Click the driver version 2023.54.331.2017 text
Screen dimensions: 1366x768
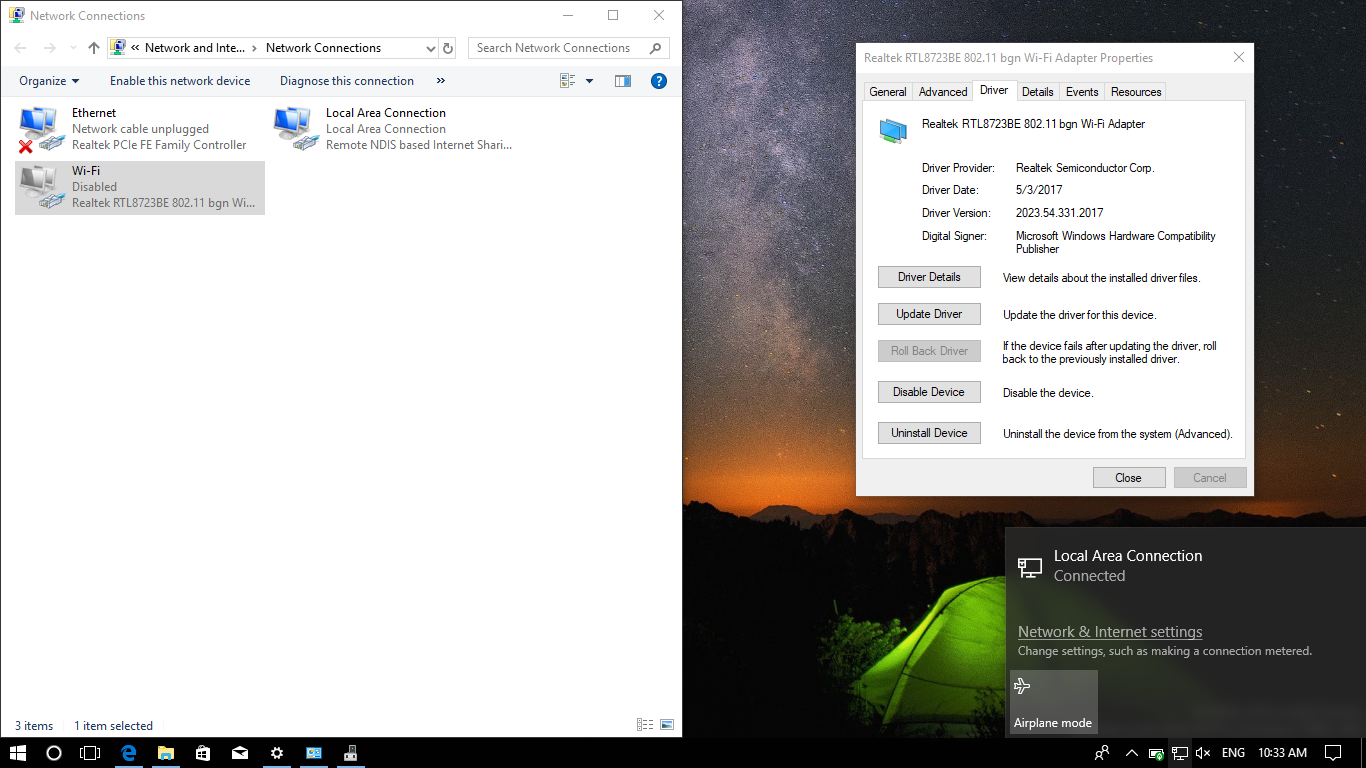[x=1059, y=213]
